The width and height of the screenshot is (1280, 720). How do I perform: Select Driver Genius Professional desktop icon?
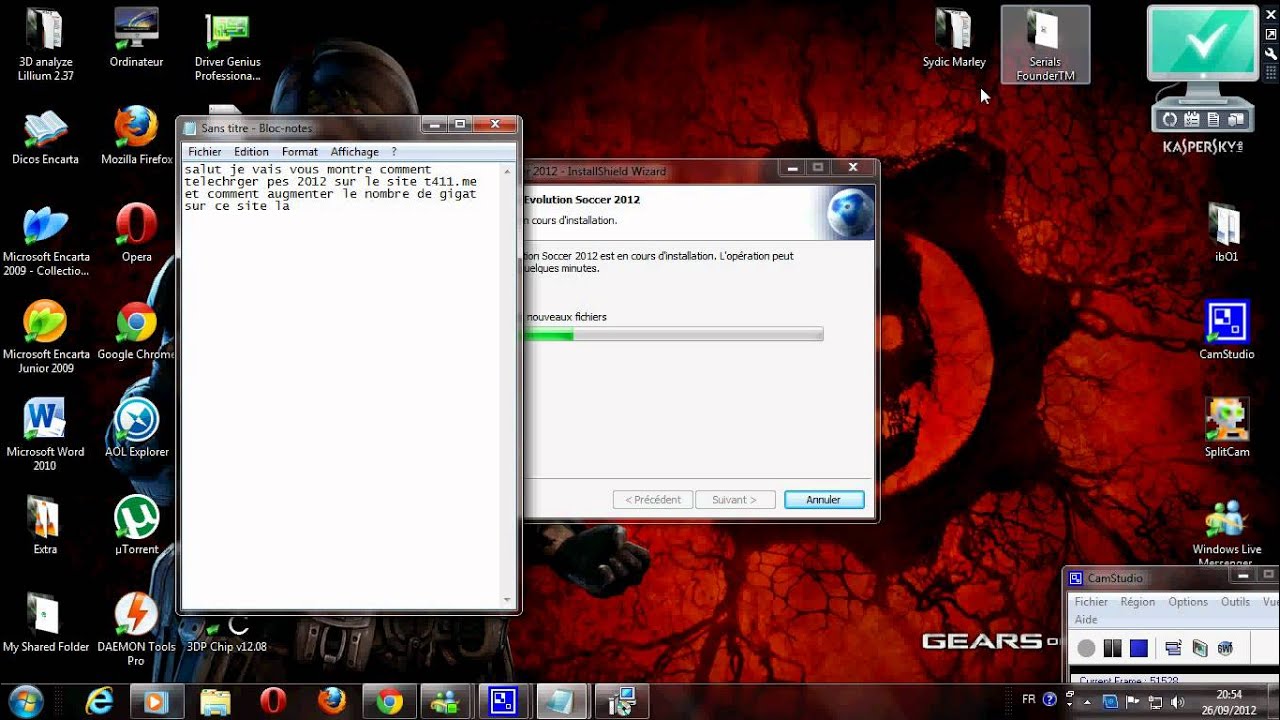click(x=227, y=47)
